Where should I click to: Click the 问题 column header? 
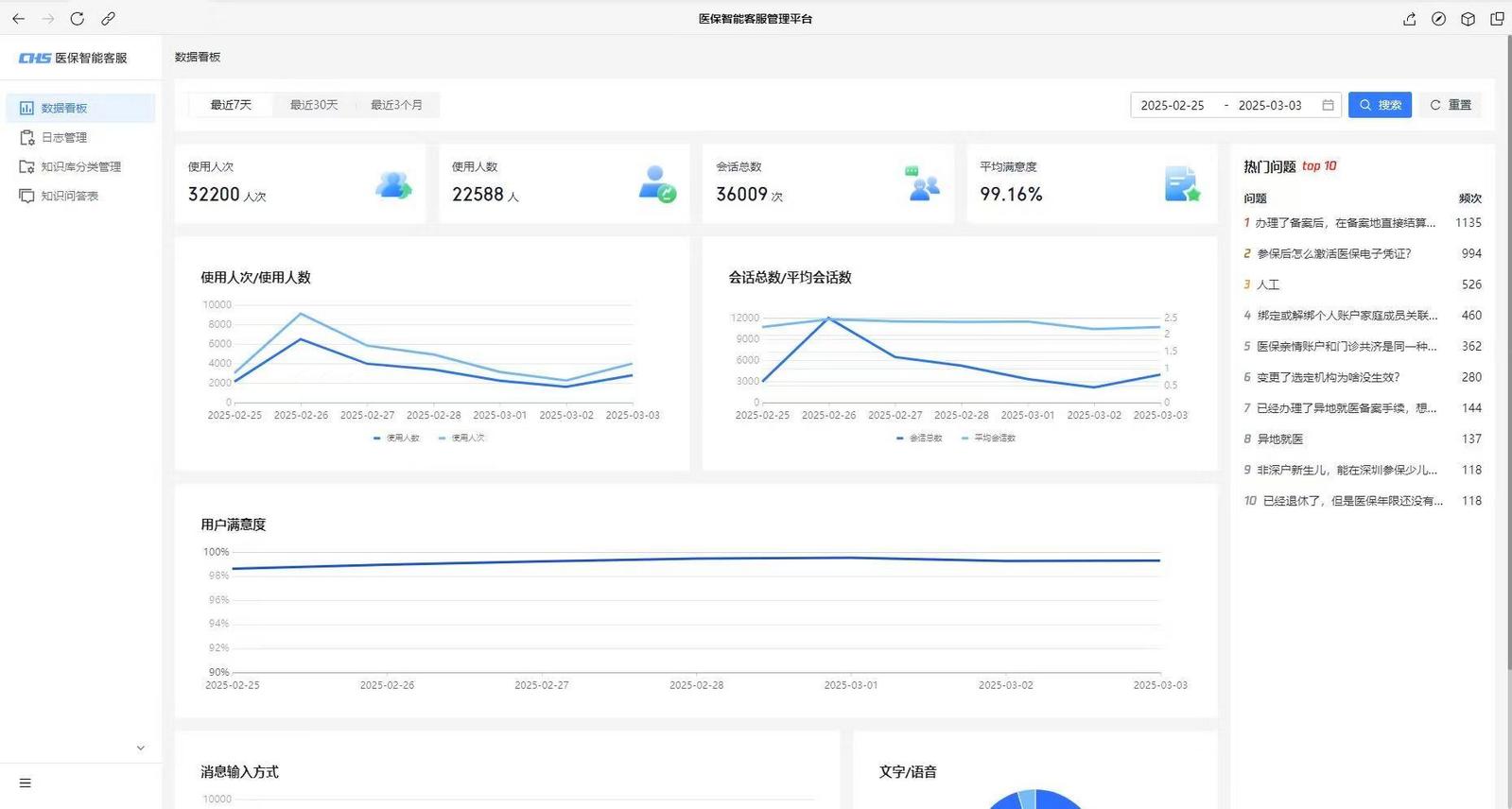[1255, 198]
